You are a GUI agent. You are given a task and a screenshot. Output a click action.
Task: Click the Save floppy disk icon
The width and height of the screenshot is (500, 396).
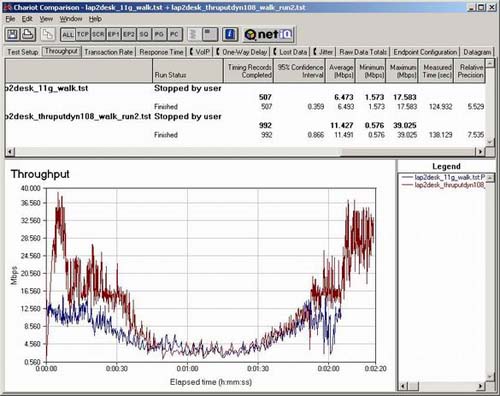tap(13, 34)
